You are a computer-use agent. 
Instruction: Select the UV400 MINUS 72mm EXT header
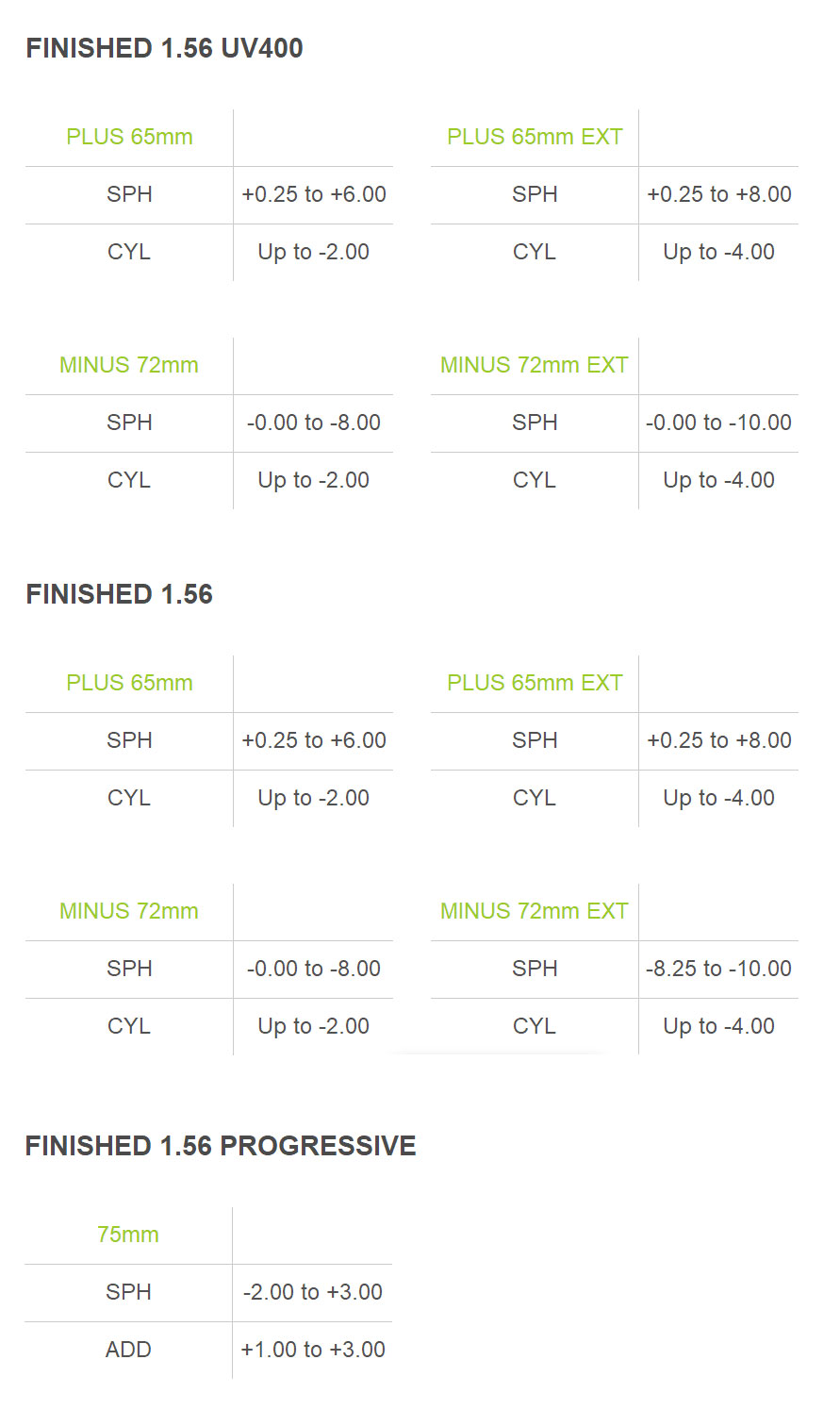click(535, 365)
